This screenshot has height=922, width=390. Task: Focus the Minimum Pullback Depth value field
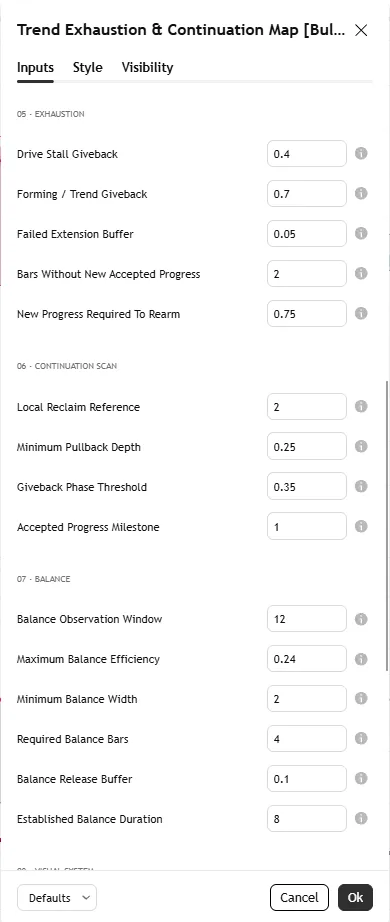pos(307,446)
